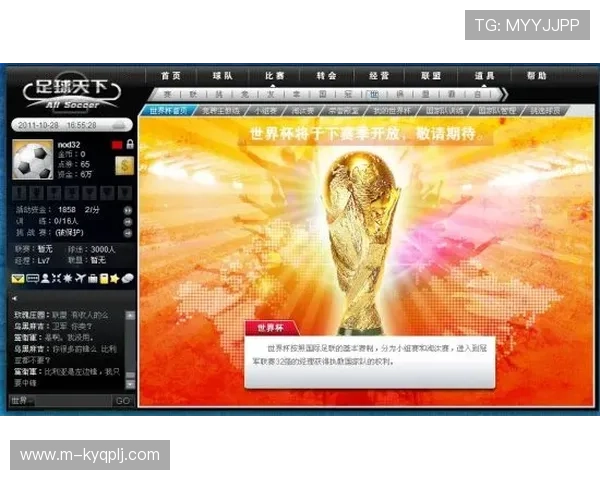
Task: Select the 国家队训练 tab
Action: coord(445,111)
